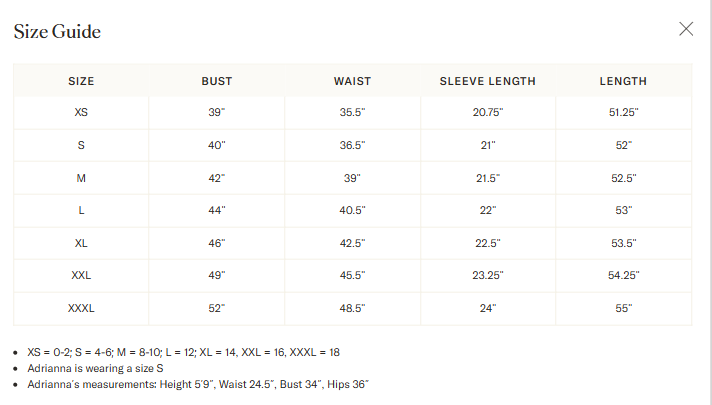
Task: Click the Adrianna's measurements note
Action: 200,384
